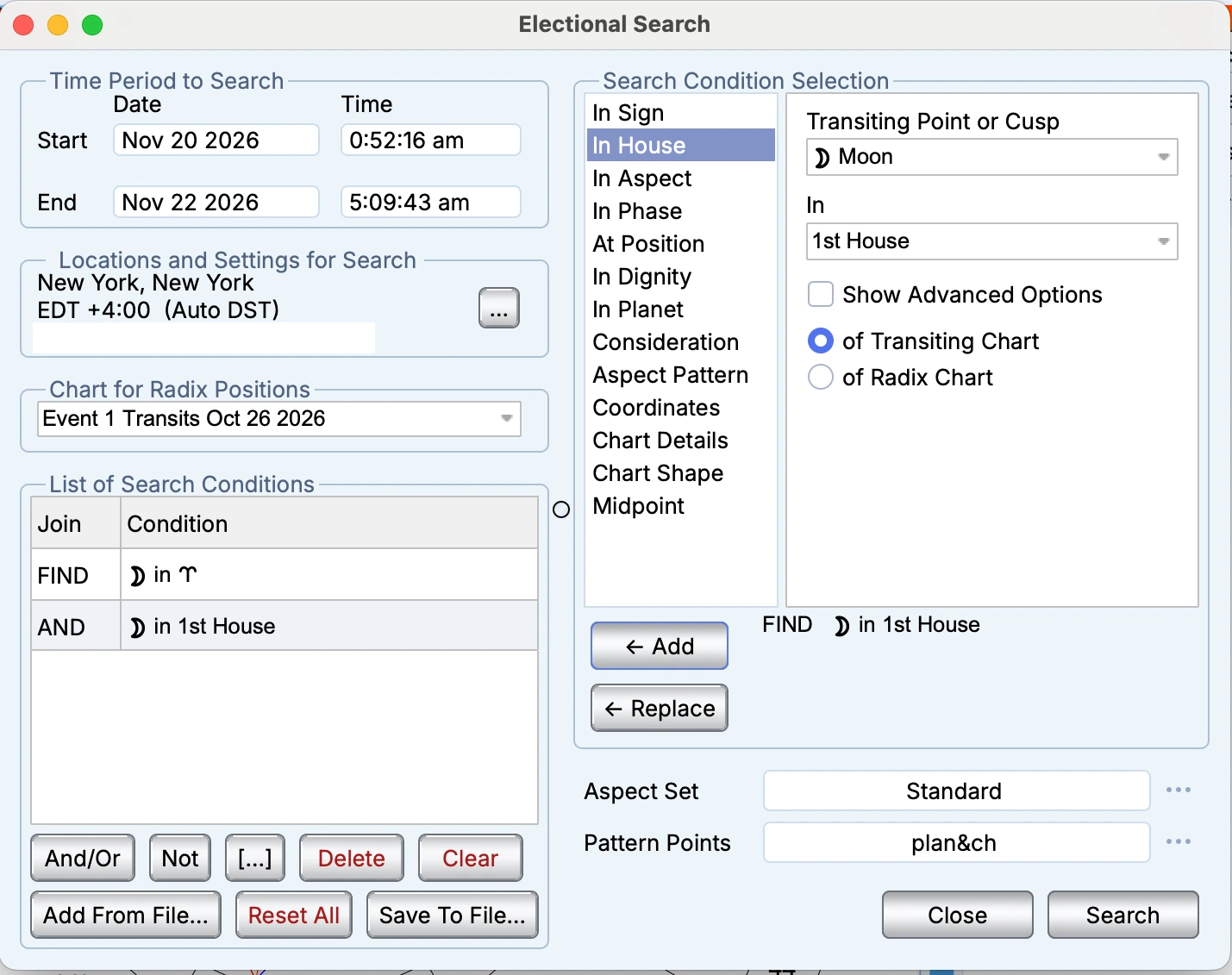Viewport: 1232px width, 975px height.
Task: Click Add From File button
Action: point(126,915)
